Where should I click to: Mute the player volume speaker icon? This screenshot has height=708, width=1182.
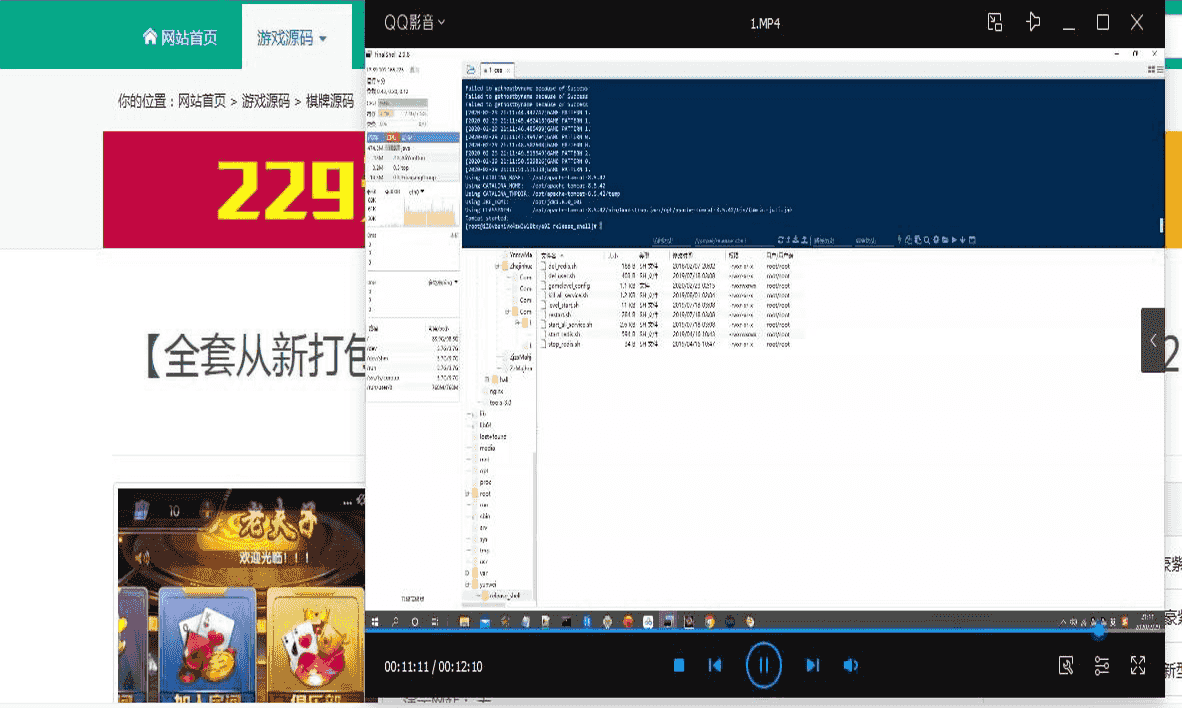(850, 665)
